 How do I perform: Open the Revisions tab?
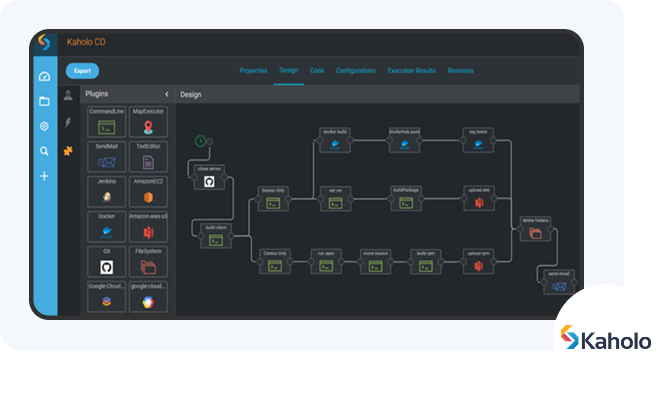460,71
